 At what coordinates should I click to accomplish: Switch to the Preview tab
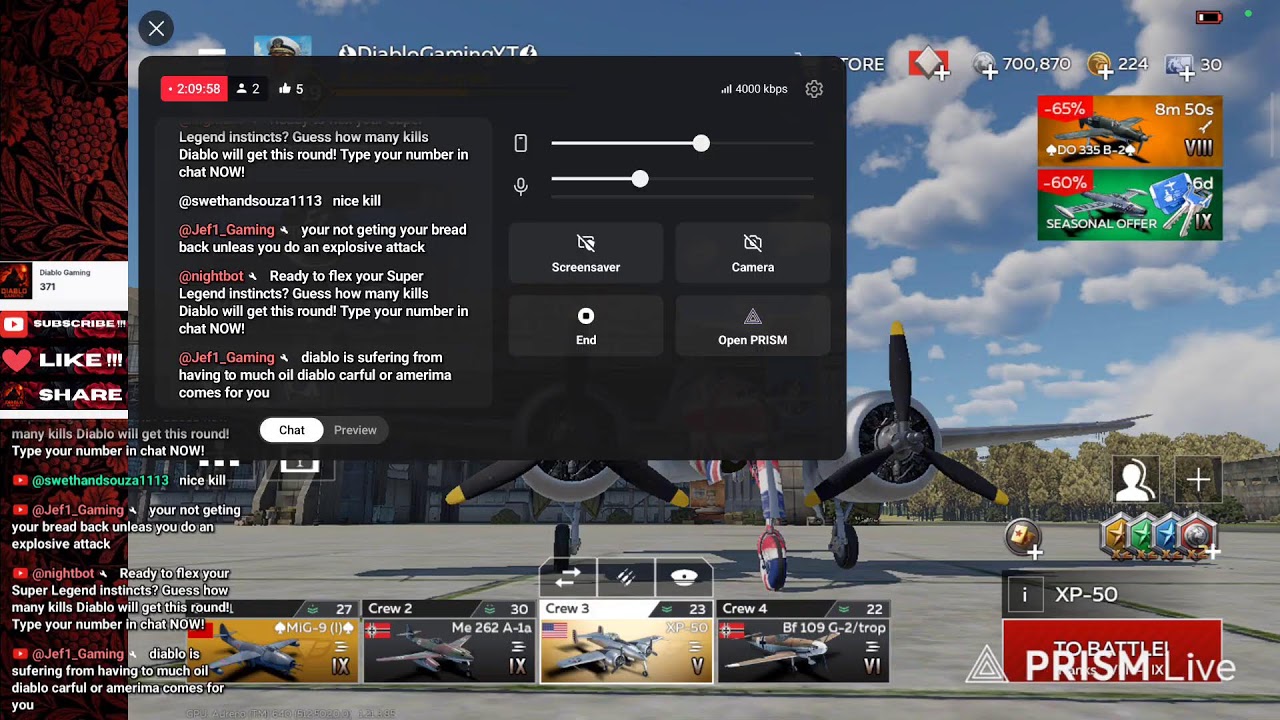coord(355,430)
